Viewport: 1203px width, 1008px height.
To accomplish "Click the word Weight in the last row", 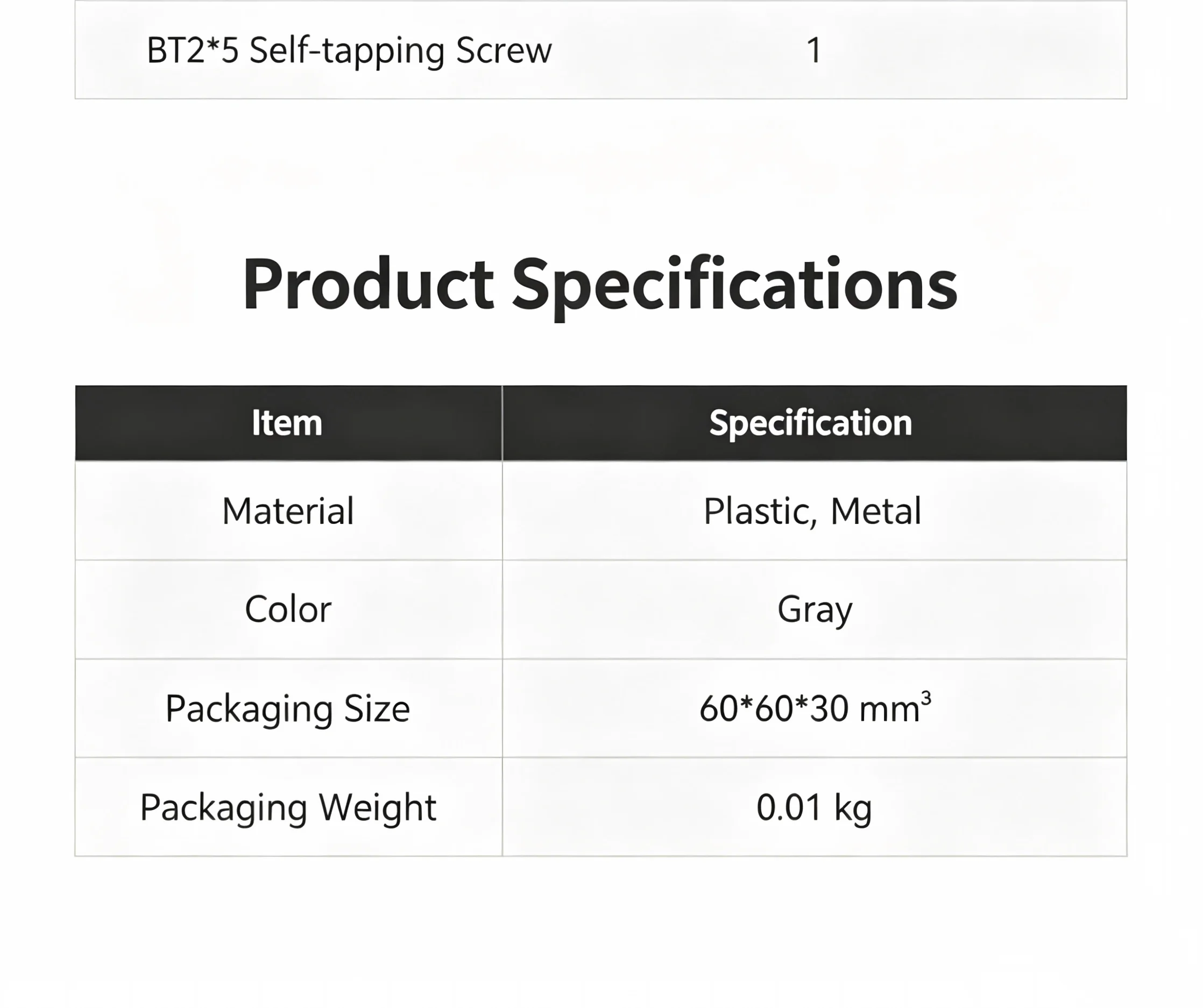I will tap(378, 808).
